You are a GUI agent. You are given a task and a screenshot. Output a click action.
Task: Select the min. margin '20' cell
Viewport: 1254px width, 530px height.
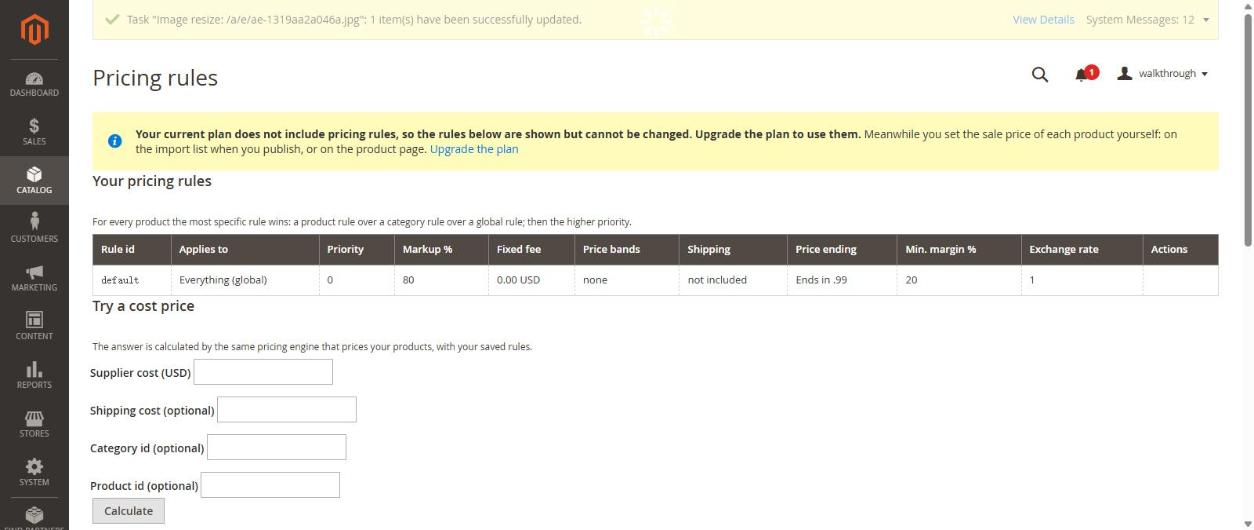960,280
